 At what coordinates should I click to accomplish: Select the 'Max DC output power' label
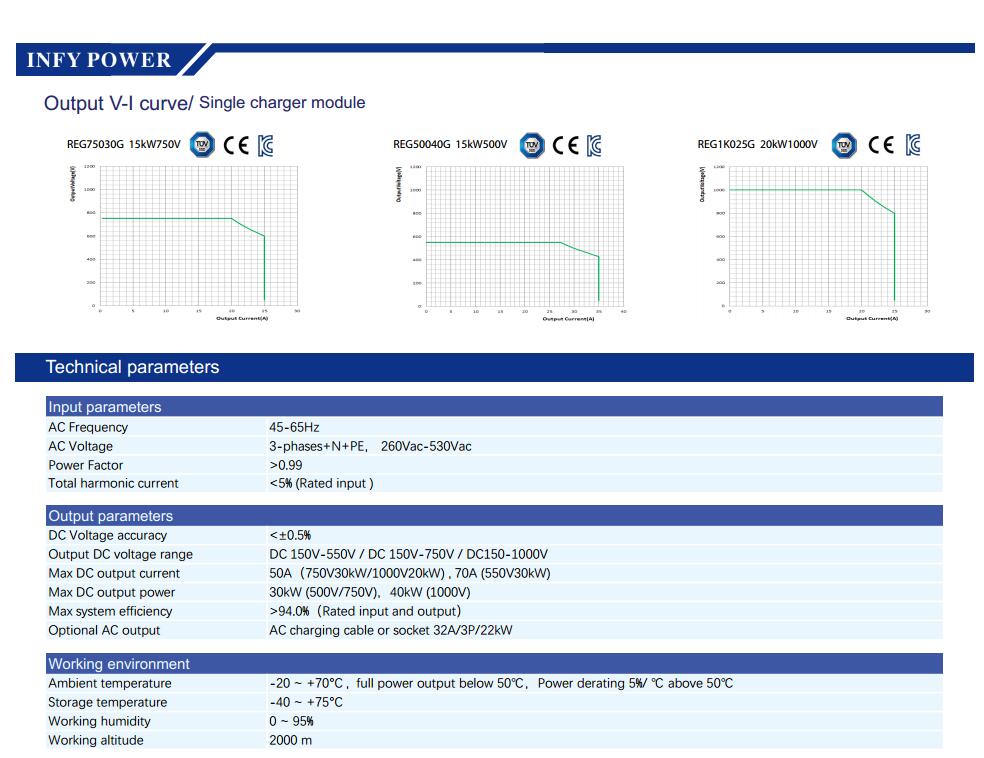[x=112, y=592]
